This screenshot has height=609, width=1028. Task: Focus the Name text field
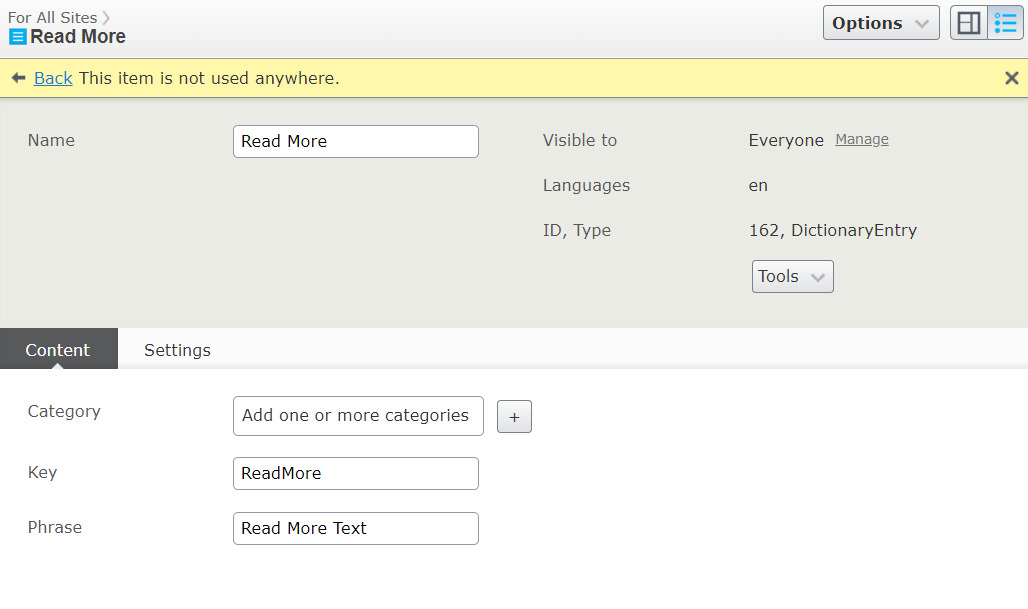(x=355, y=142)
